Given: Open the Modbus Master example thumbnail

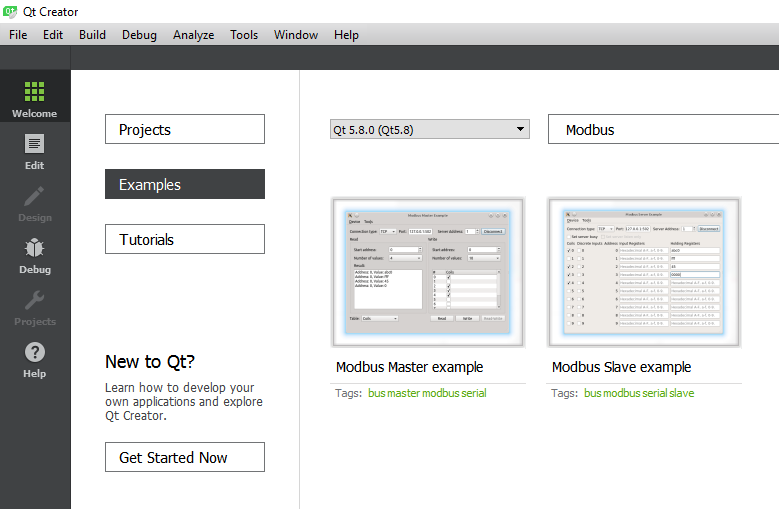Looking at the screenshot, I should 429,272.
